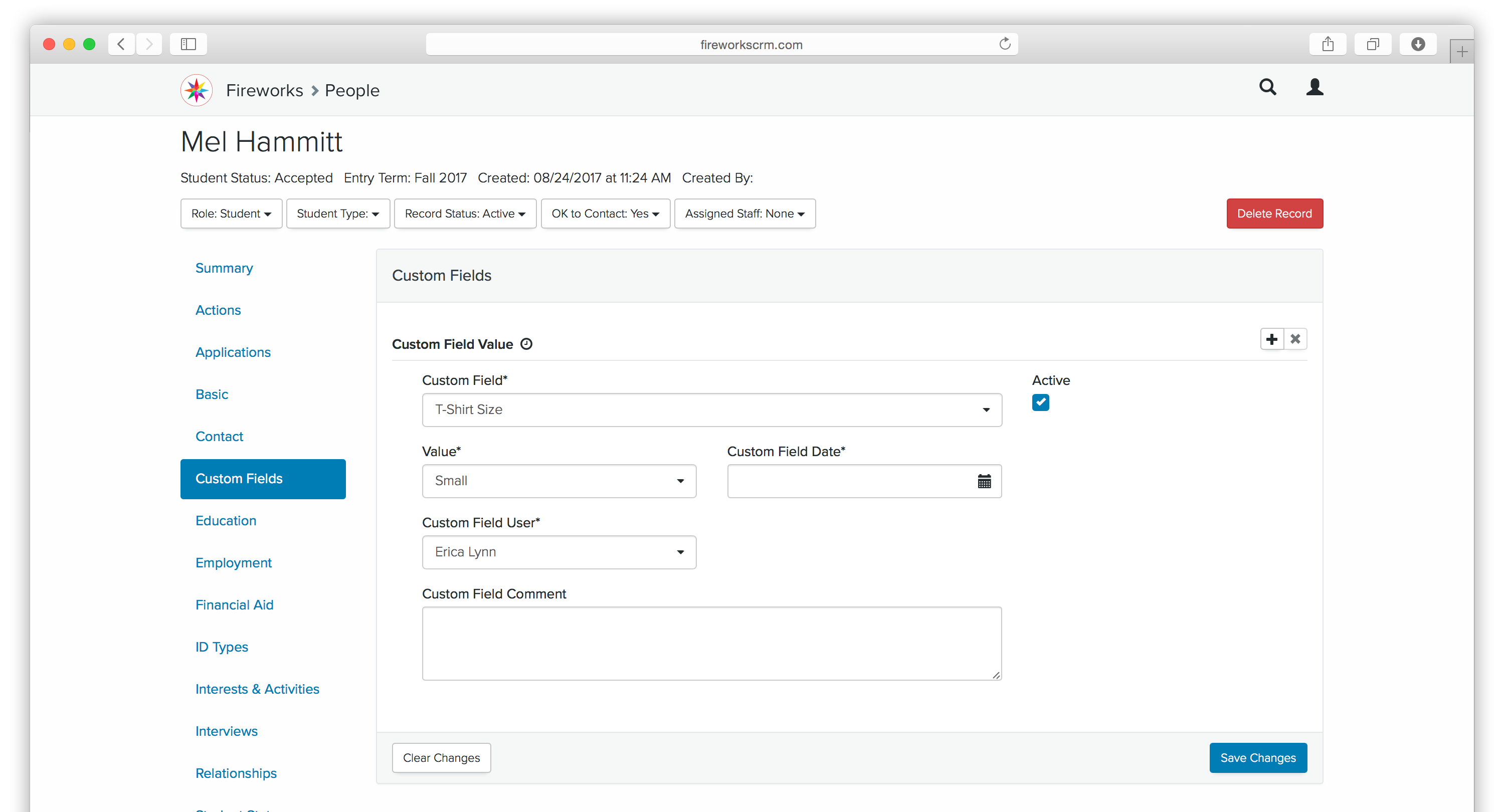This screenshot has width=1504, height=812.
Task: Expand the Assigned Staff: None dropdown
Action: click(x=744, y=214)
